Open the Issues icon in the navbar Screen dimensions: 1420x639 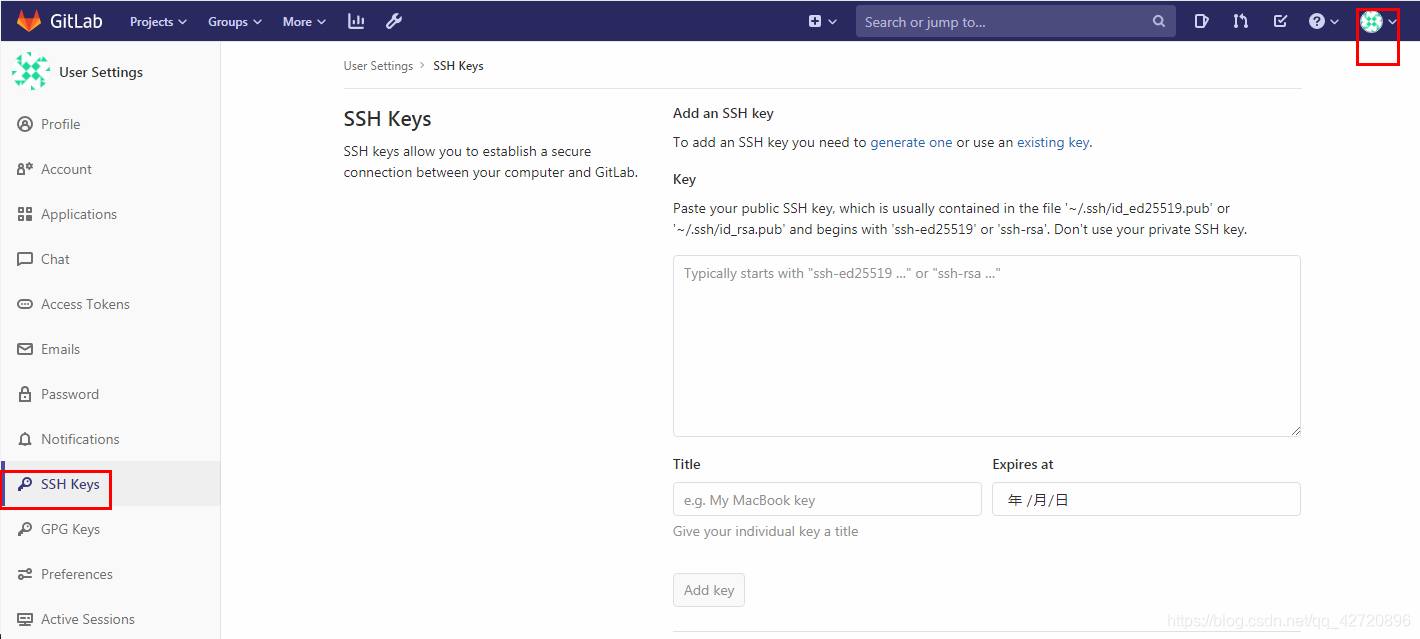tap(1201, 20)
